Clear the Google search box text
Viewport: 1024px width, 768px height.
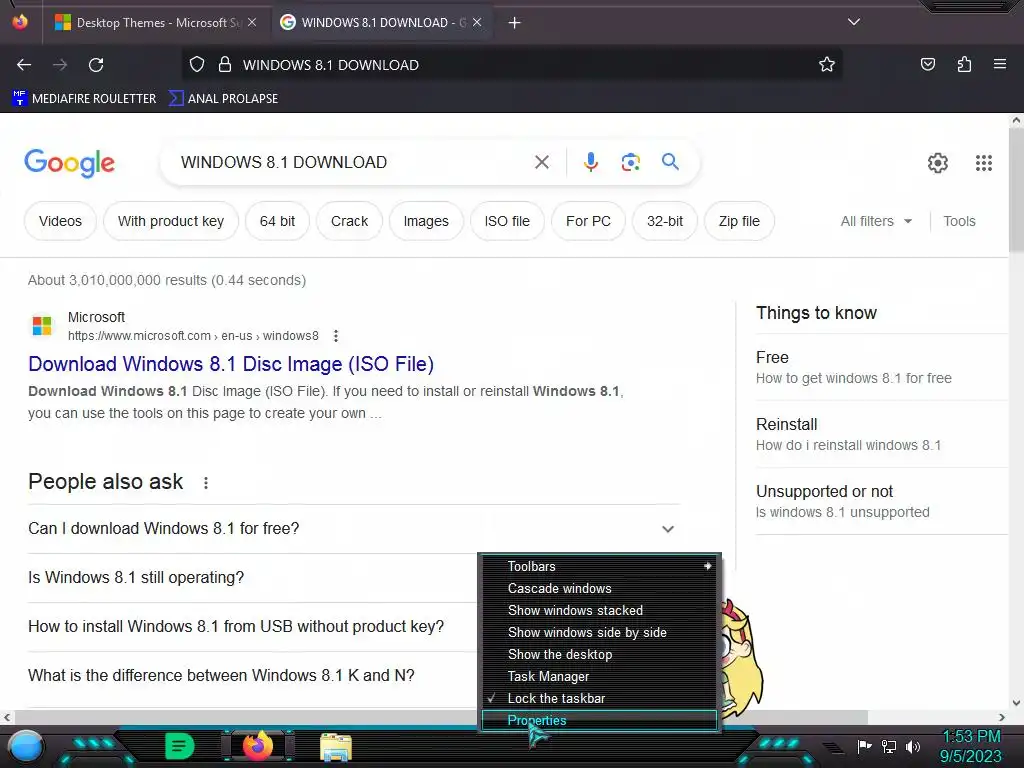pyautogui.click(x=542, y=162)
